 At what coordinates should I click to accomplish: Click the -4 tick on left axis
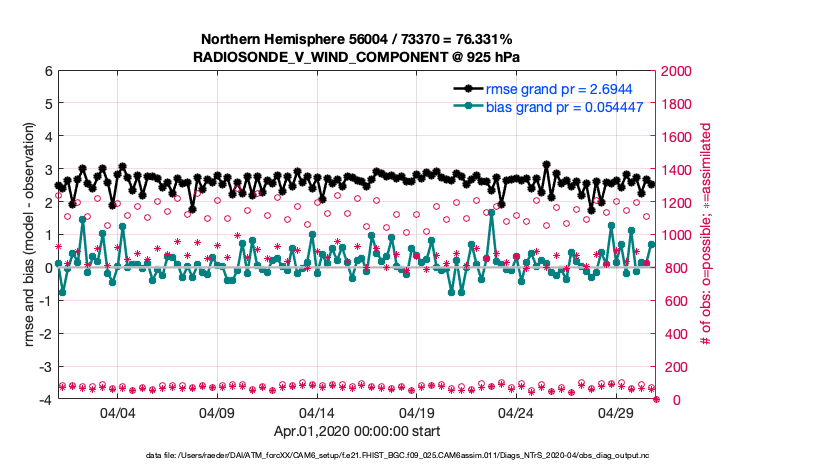pyautogui.click(x=44, y=399)
